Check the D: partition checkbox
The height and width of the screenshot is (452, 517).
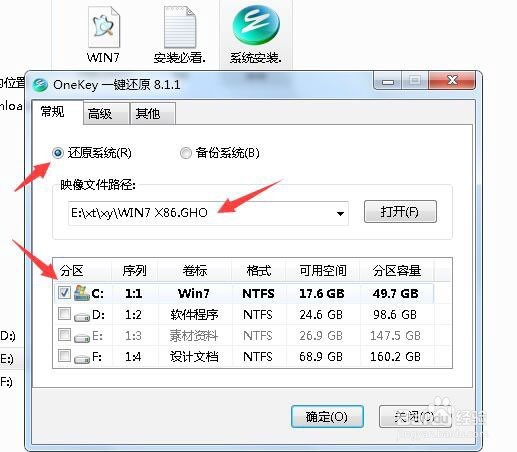click(x=64, y=314)
